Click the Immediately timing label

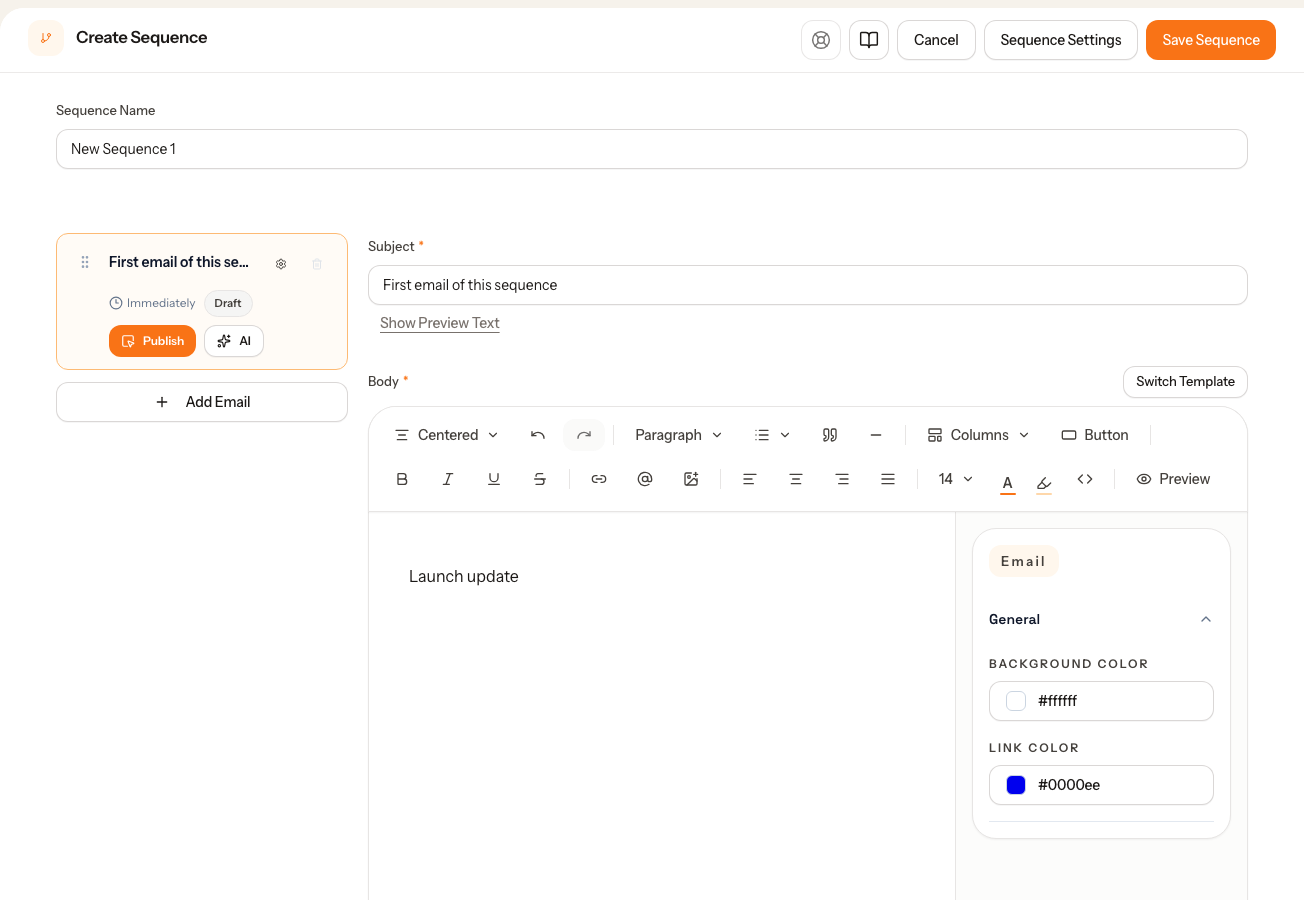152,303
